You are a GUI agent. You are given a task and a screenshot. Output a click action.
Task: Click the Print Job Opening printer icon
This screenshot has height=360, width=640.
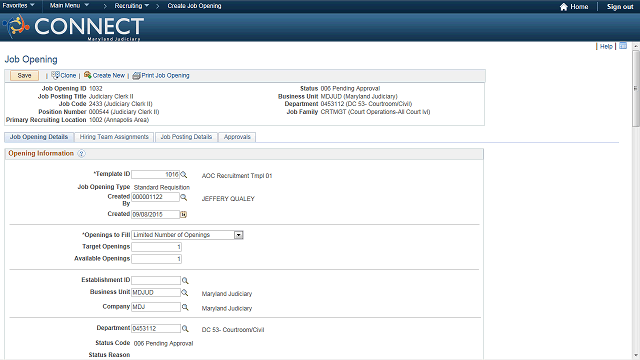(136, 76)
